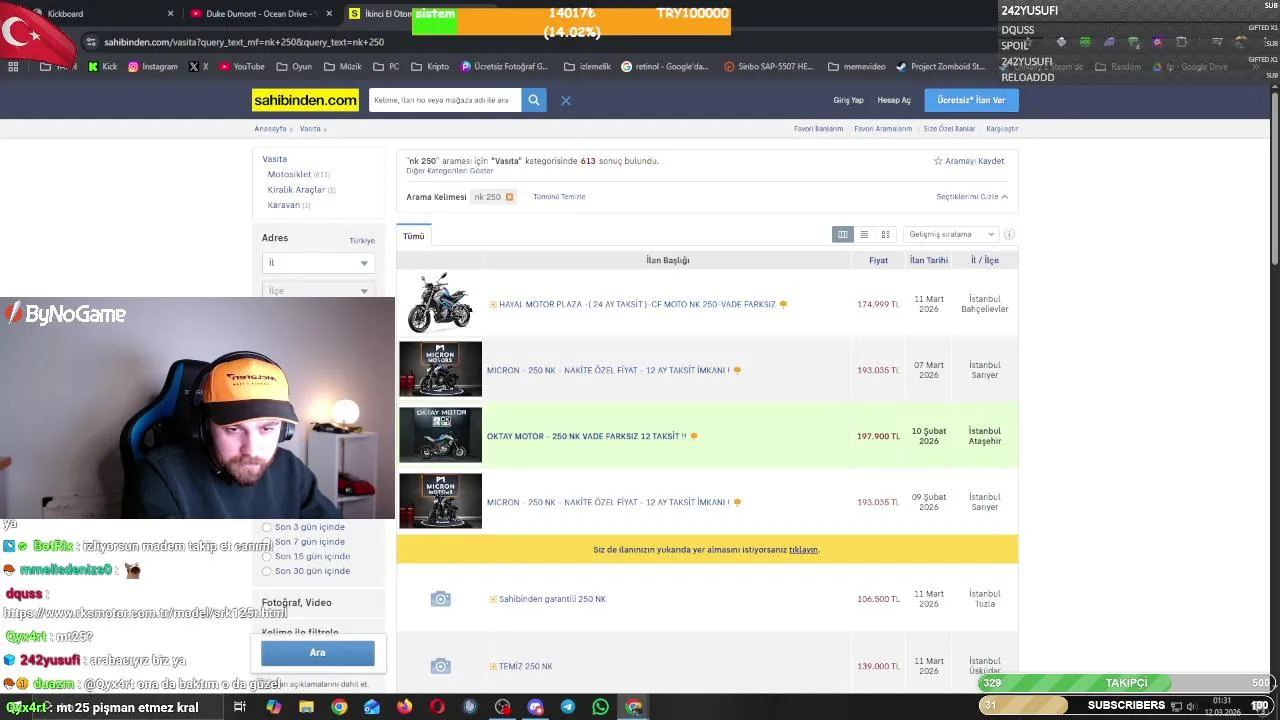
Task: Sort listings by 'İlan Tarihi' column header
Action: [929, 260]
